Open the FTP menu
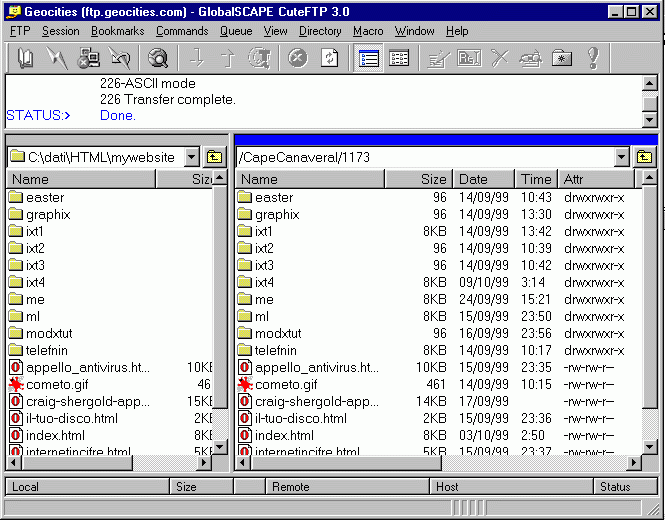Image resolution: width=665 pixels, height=520 pixels. [20, 31]
